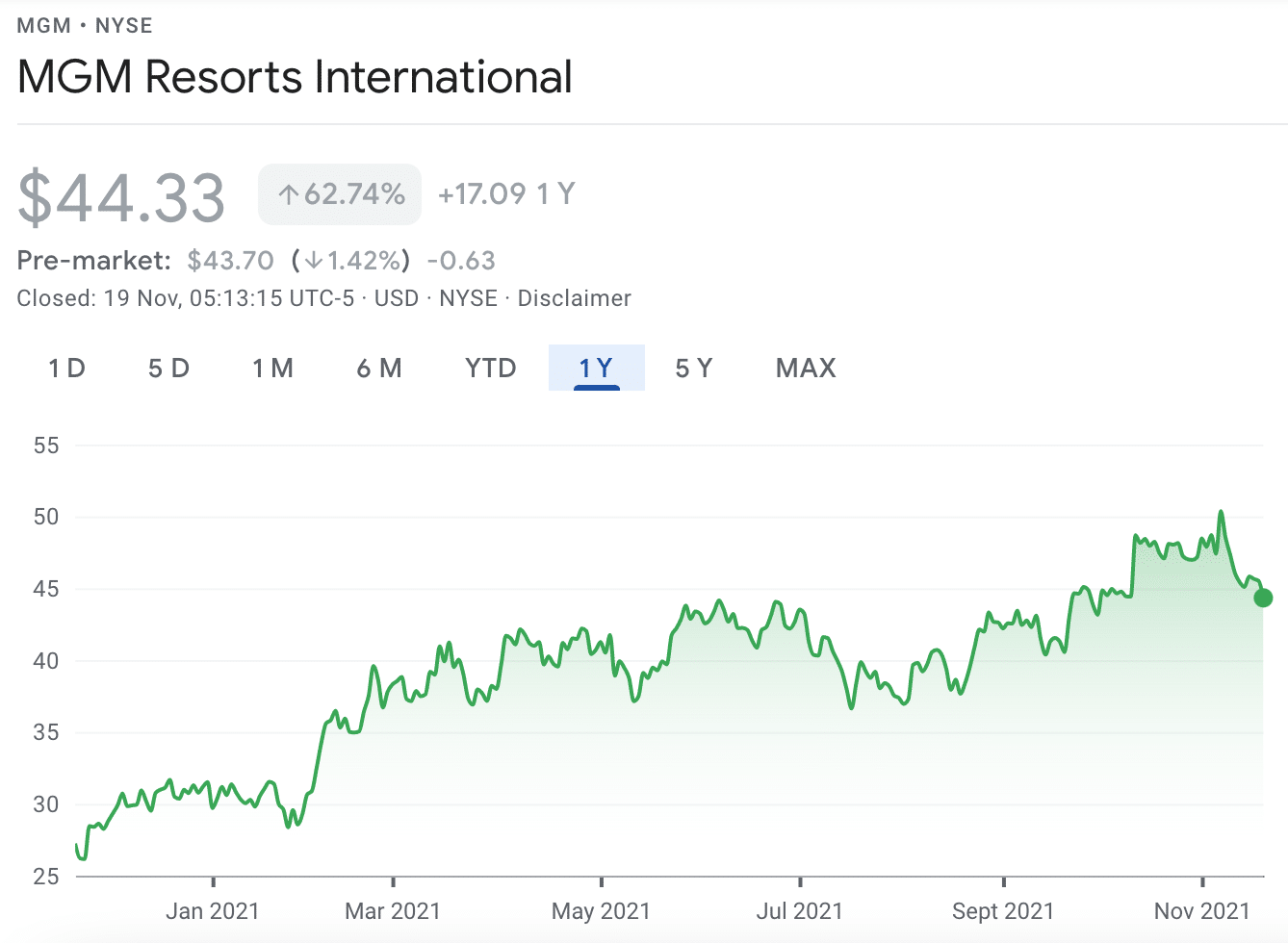Switch chart to 1 M range

coord(272,368)
